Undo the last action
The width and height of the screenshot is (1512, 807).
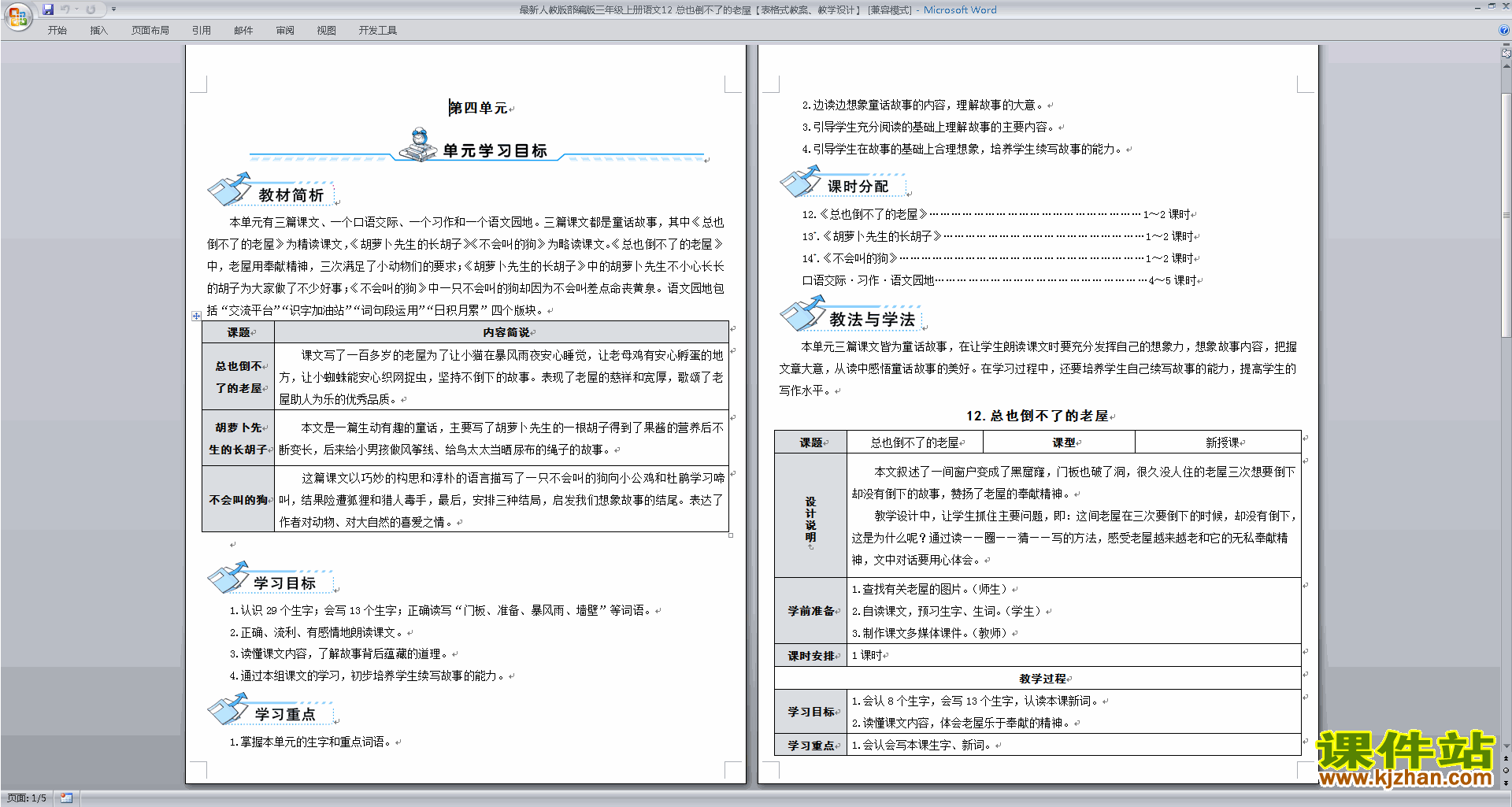click(65, 9)
